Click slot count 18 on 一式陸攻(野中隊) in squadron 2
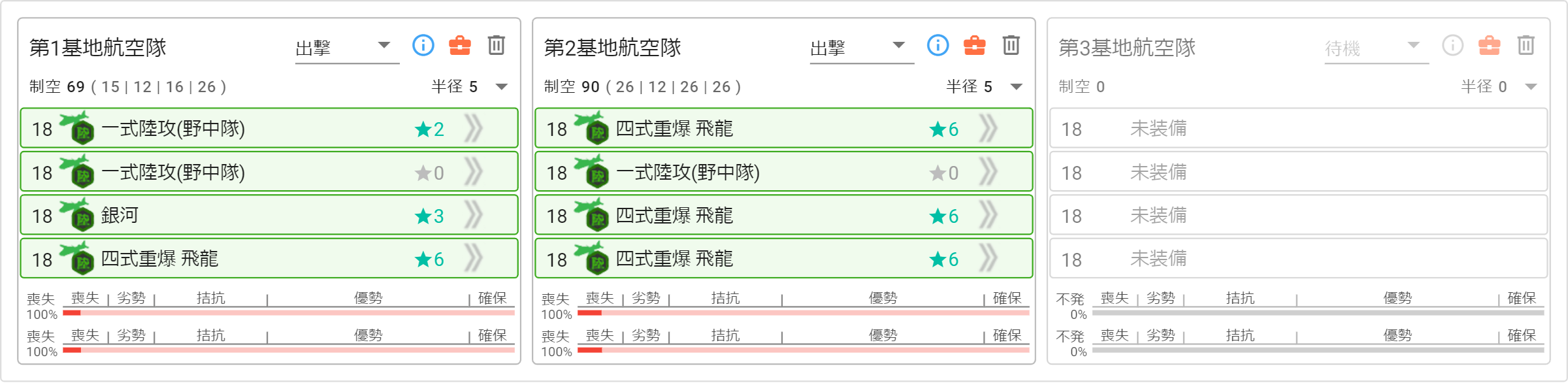 click(x=557, y=173)
